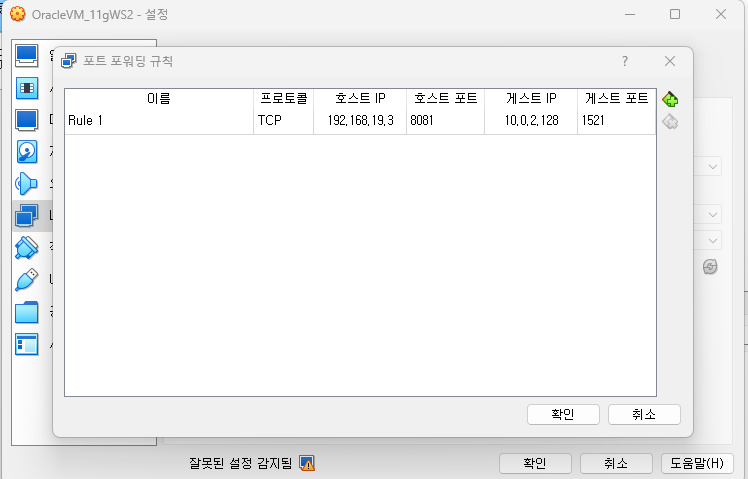Select the Rule 1 name cell

[x=159, y=120]
